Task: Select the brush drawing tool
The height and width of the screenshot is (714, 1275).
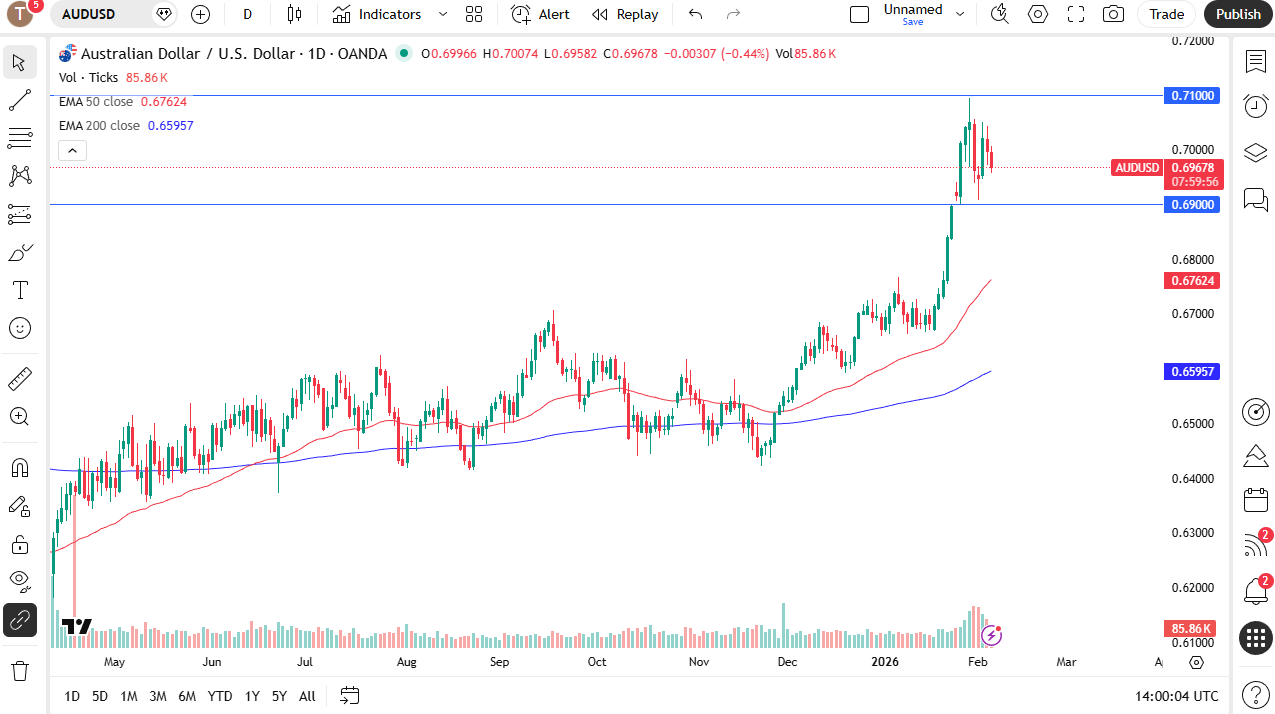Action: (19, 252)
